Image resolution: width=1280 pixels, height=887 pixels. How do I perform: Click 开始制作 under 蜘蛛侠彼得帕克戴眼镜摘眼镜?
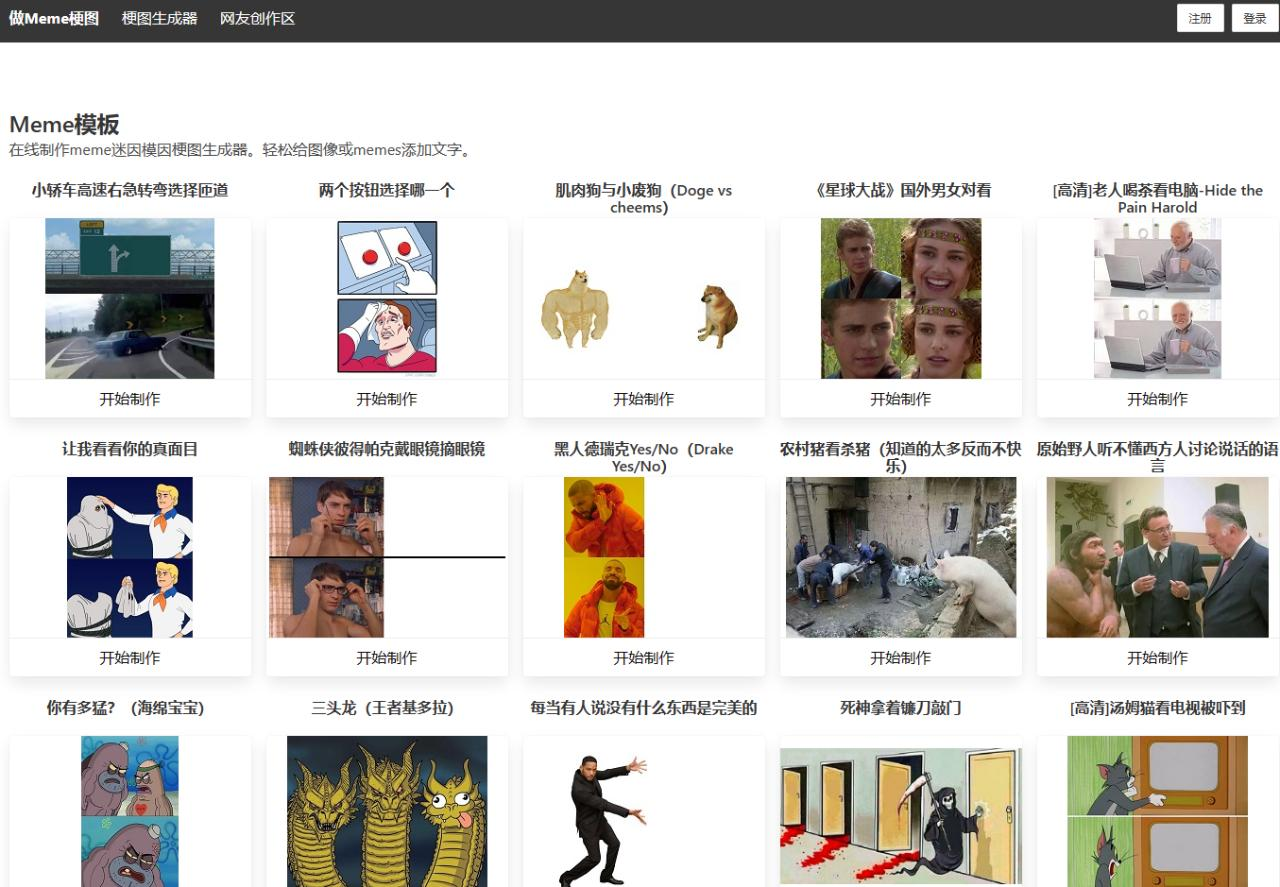[387, 658]
